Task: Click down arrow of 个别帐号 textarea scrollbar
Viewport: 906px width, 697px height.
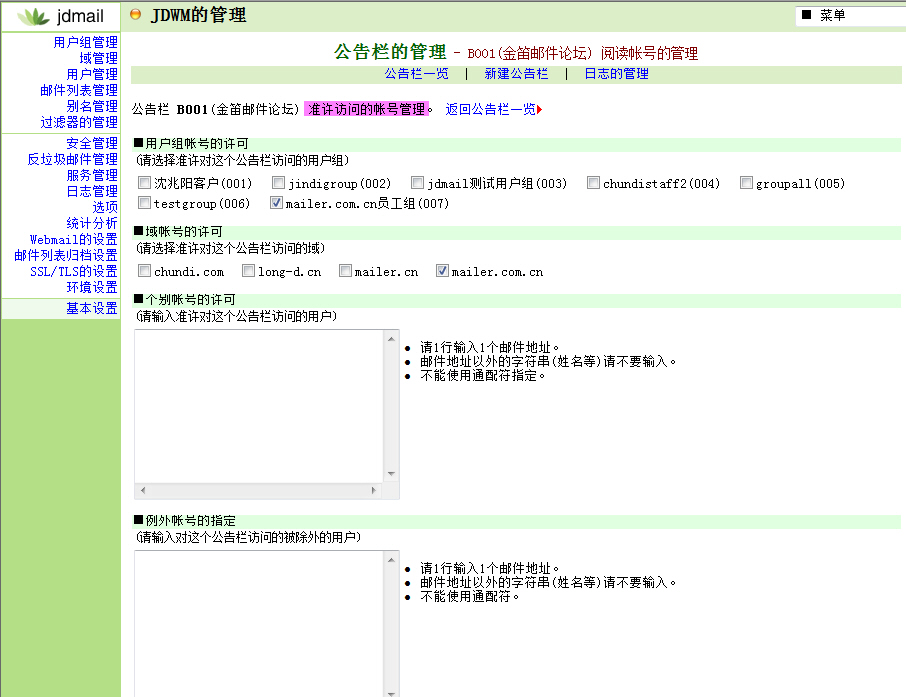Action: (x=391, y=474)
